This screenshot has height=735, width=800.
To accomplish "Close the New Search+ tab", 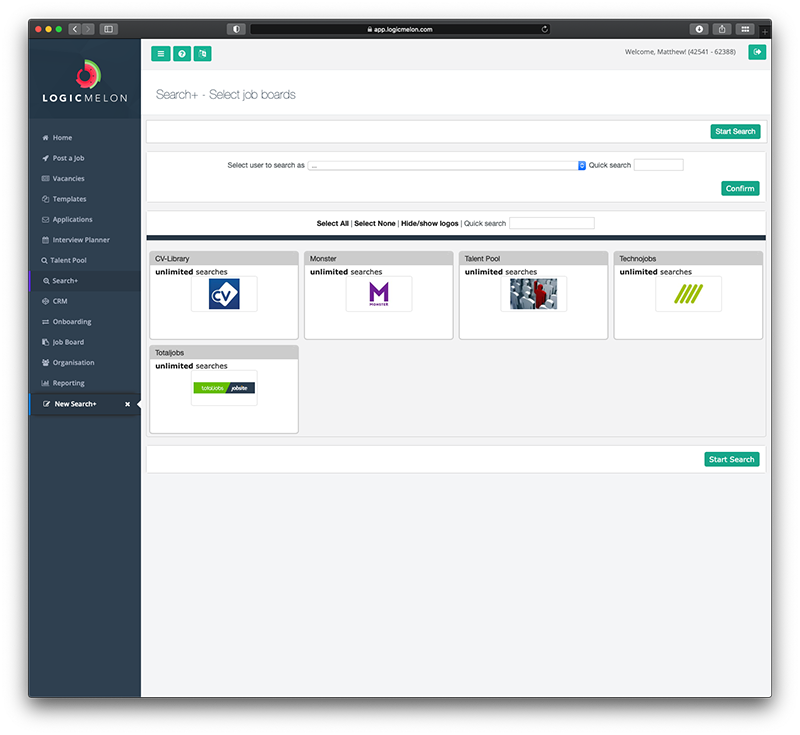I will point(128,404).
